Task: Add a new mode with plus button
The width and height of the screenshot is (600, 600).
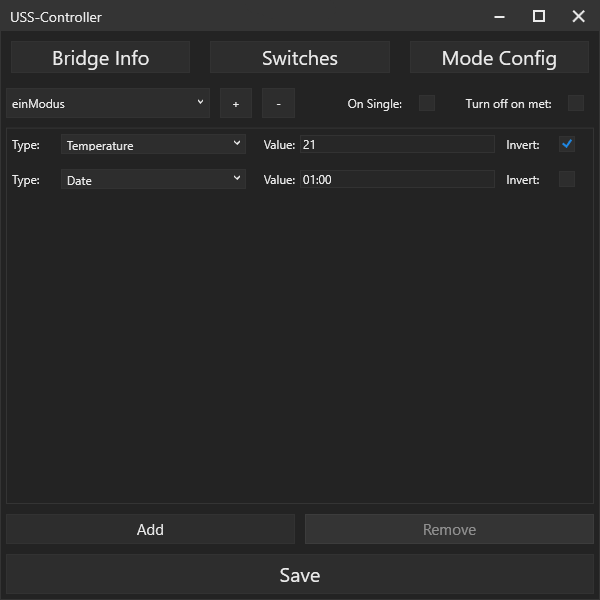Action: click(x=236, y=103)
